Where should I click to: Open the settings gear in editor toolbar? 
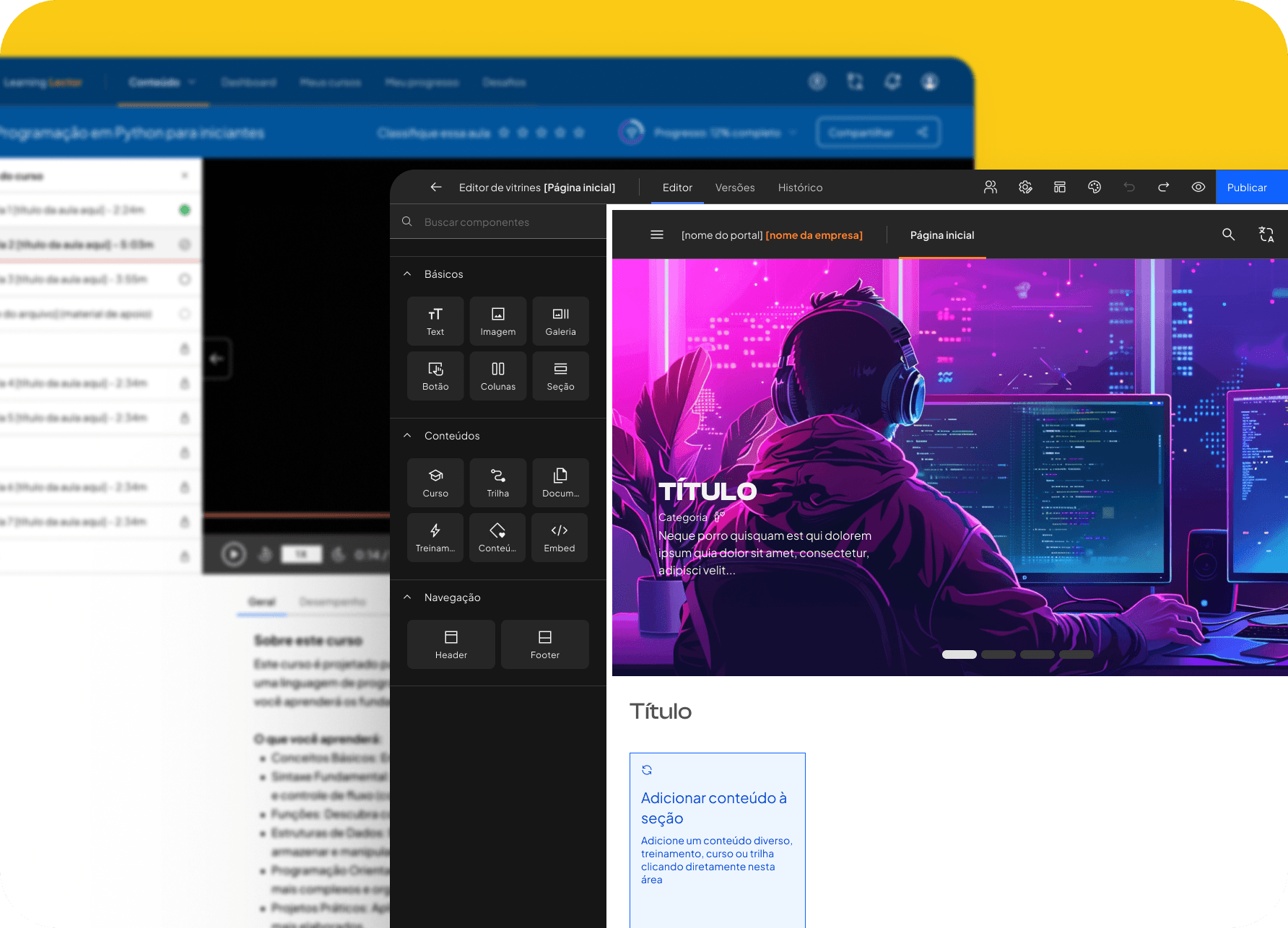click(x=1025, y=188)
